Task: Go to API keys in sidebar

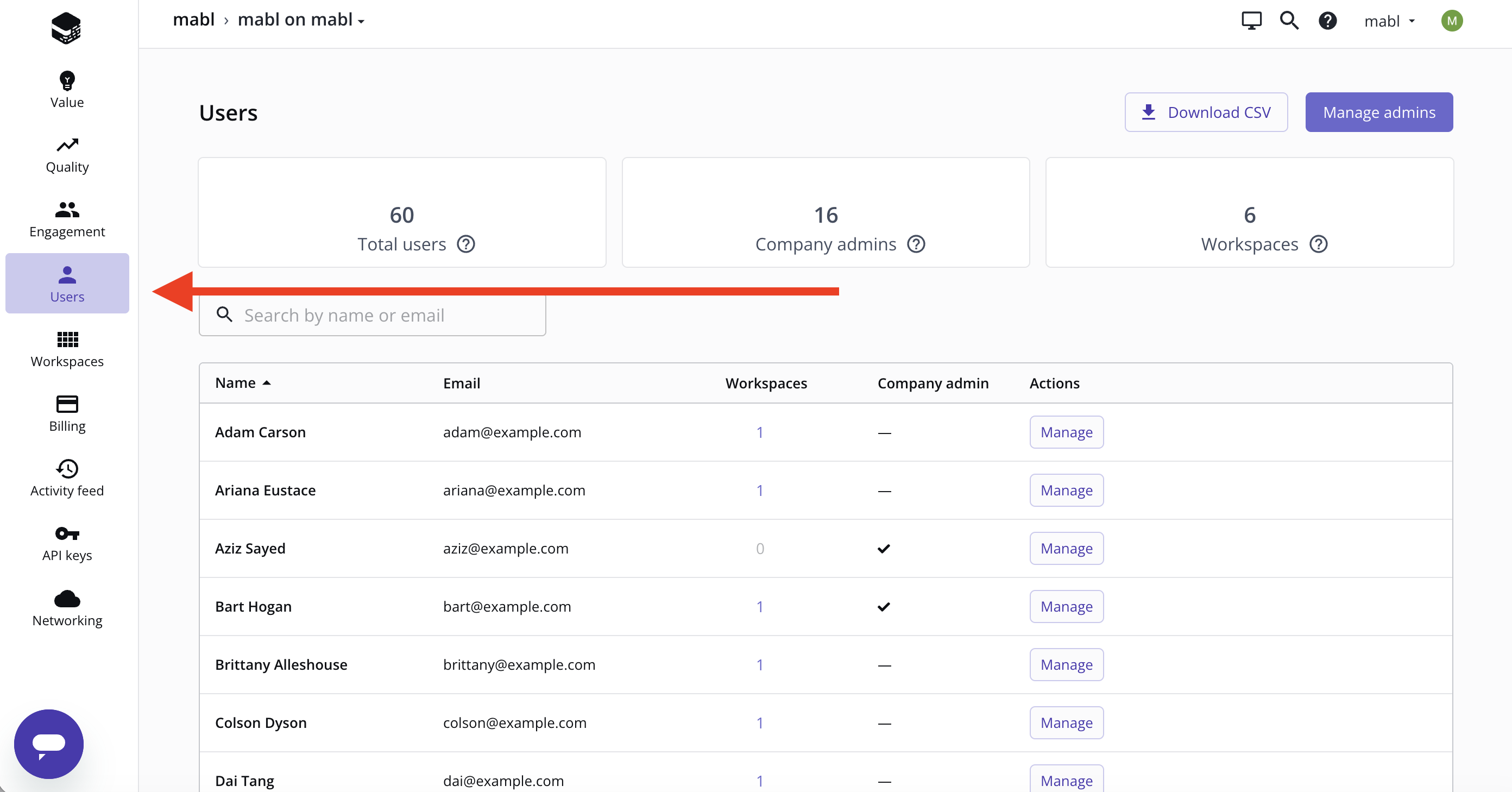Action: (67, 543)
